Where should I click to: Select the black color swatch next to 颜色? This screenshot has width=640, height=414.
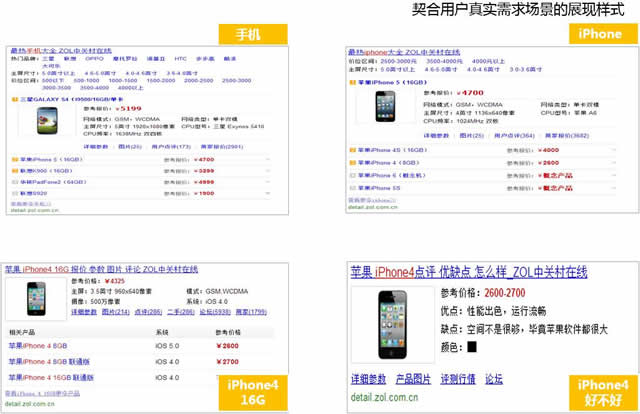click(472, 347)
